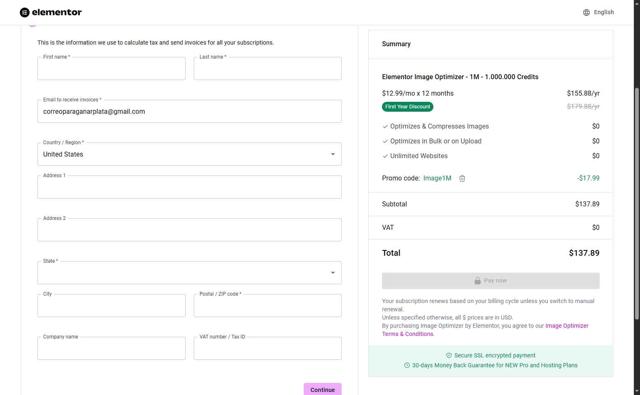Click the Pay now button
The height and width of the screenshot is (395, 640).
coord(491,281)
